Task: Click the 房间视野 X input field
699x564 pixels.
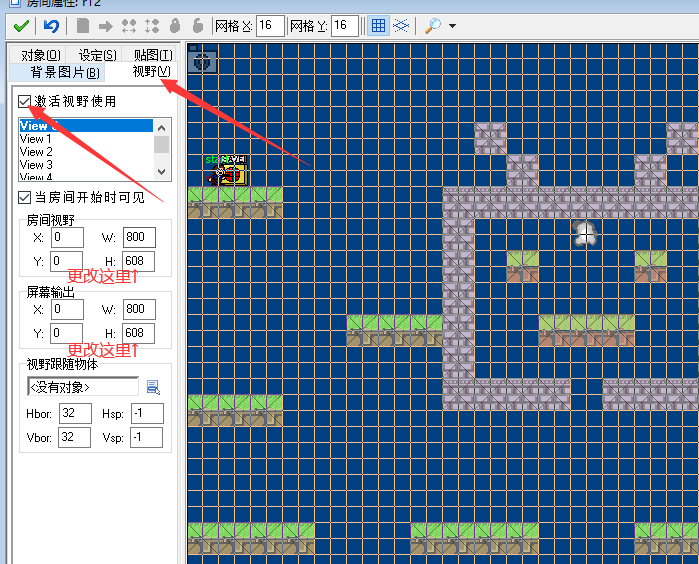Action: point(67,237)
